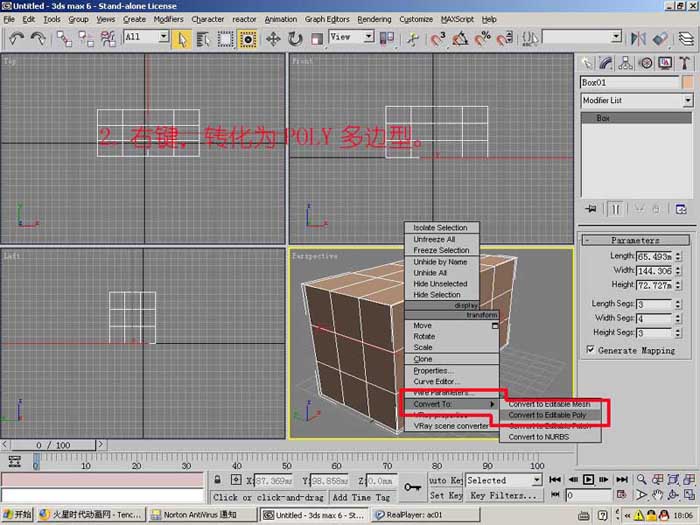Screen dimensions: 700x525
Task: Select the Uniform Scale tool
Action: 317,39
